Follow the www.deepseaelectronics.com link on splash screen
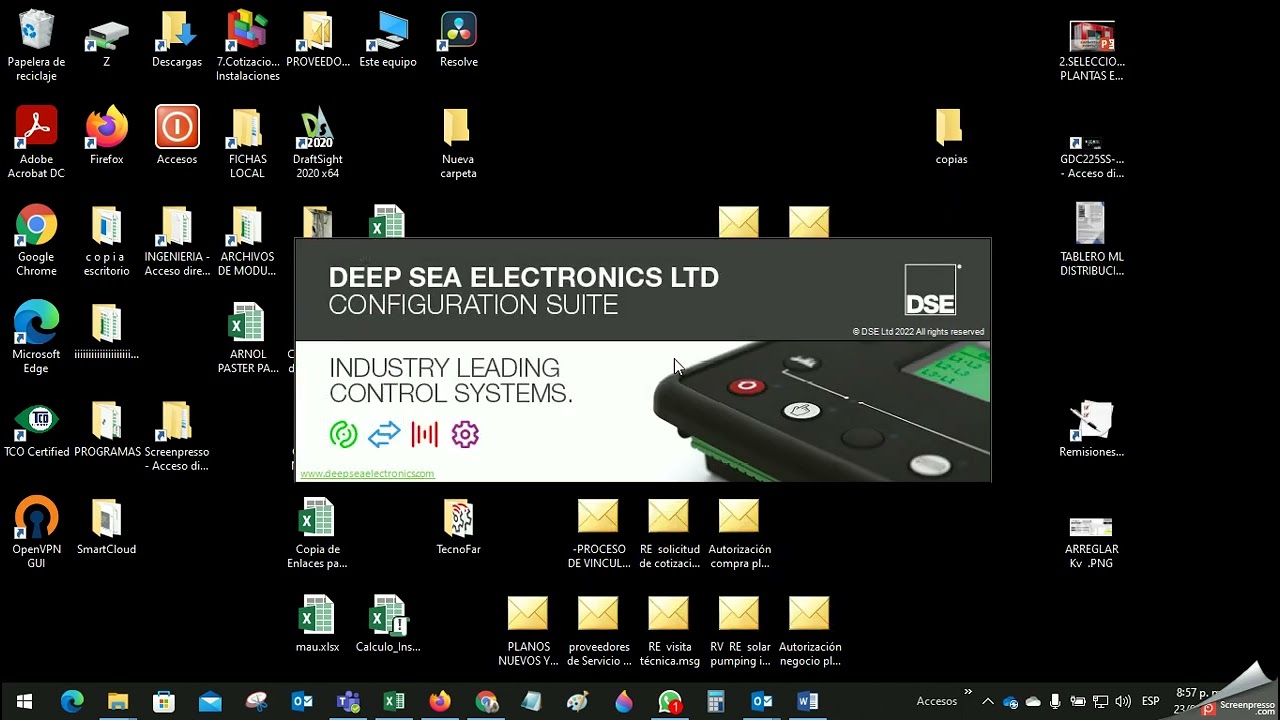This screenshot has width=1280, height=720. (x=367, y=473)
